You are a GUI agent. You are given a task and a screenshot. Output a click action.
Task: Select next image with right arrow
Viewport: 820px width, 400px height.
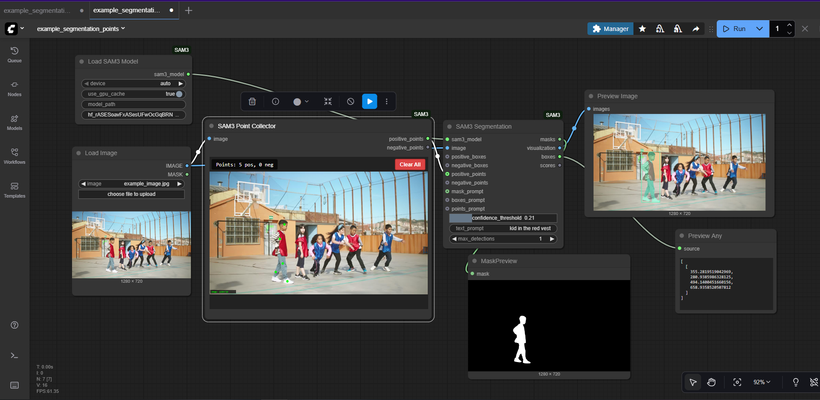click(179, 184)
